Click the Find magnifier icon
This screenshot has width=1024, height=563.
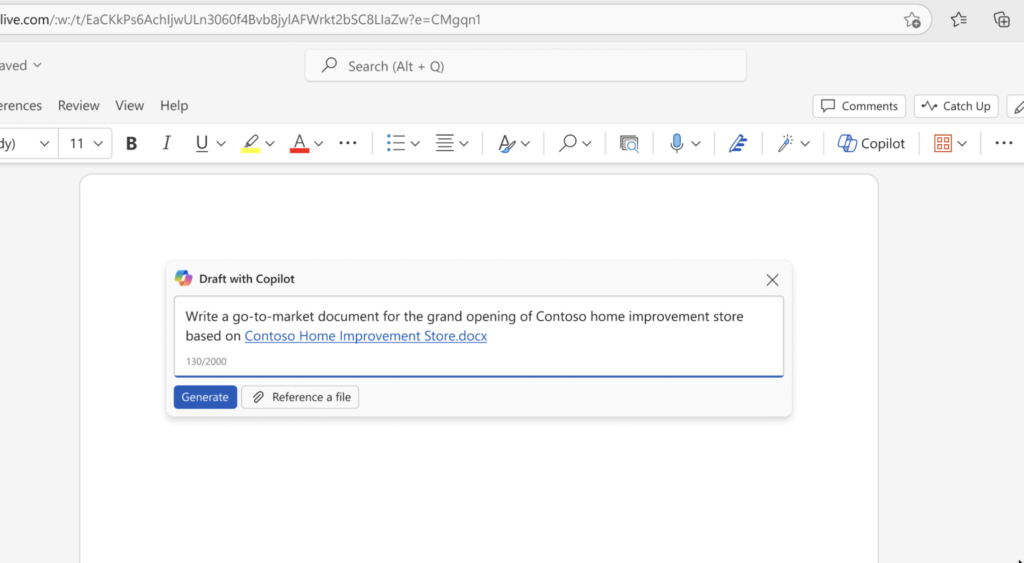click(x=568, y=143)
